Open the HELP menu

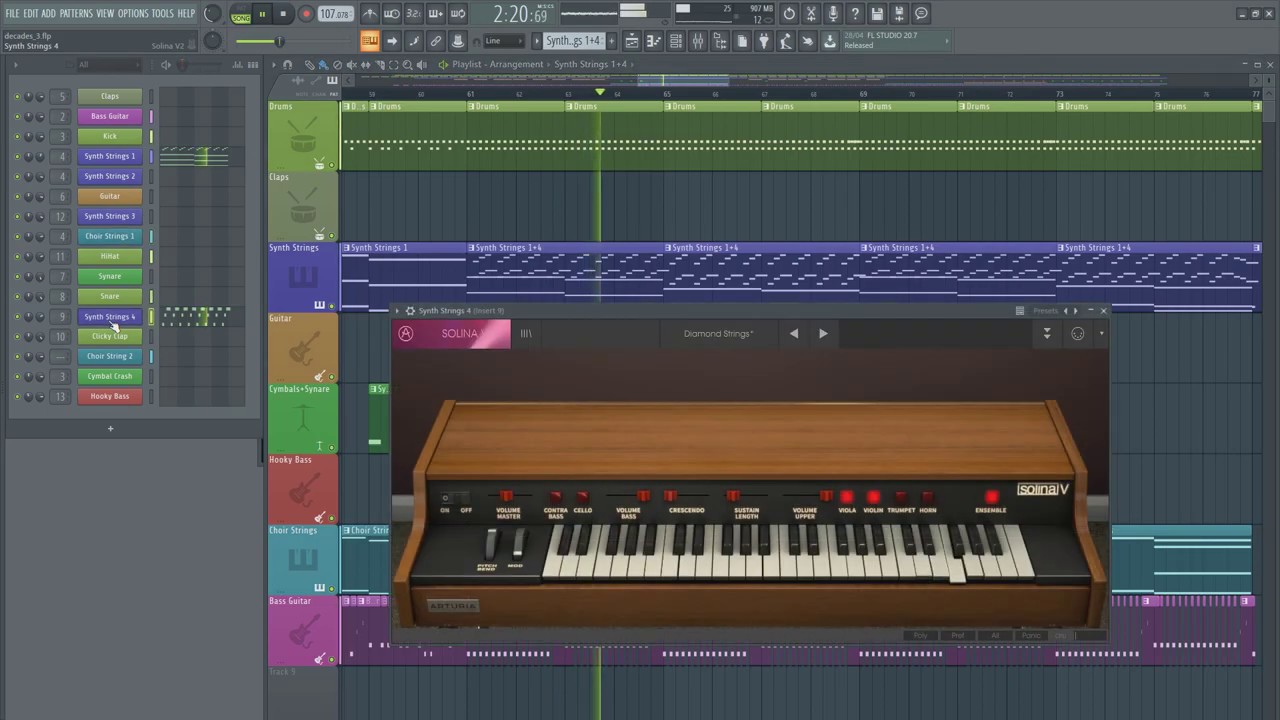tap(186, 13)
